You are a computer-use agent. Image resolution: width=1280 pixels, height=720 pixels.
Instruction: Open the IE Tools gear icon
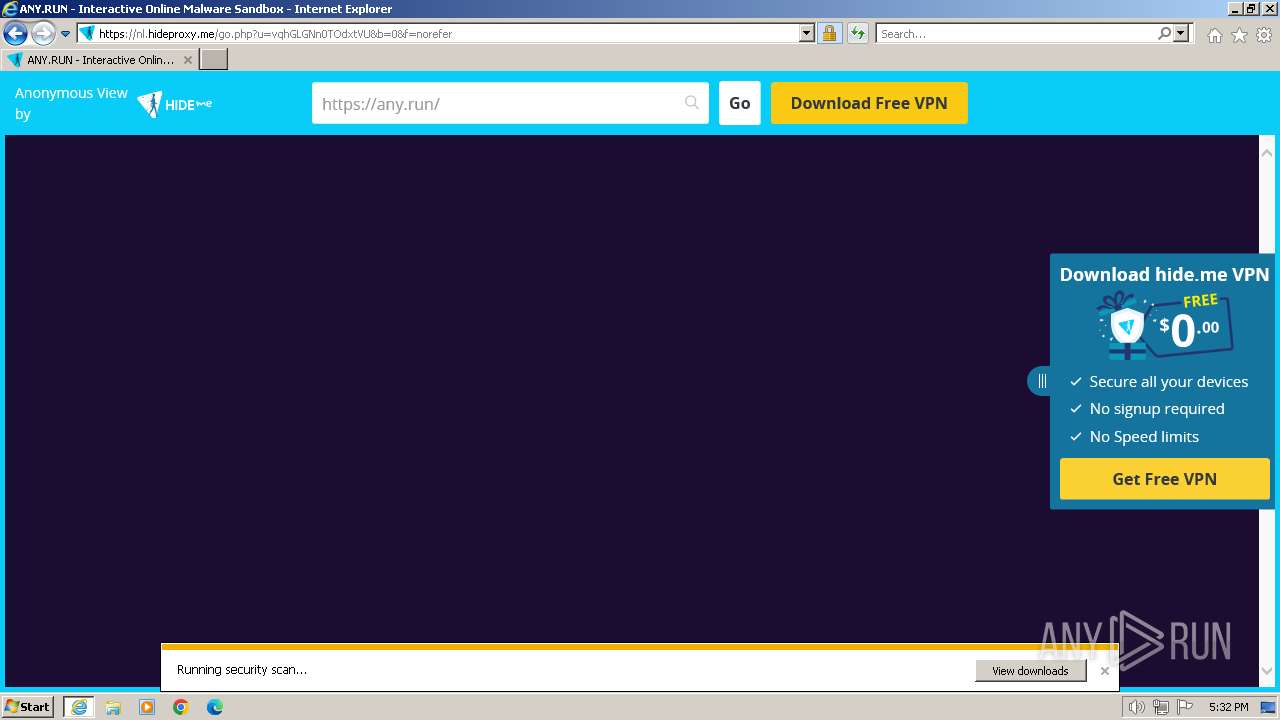(1264, 35)
